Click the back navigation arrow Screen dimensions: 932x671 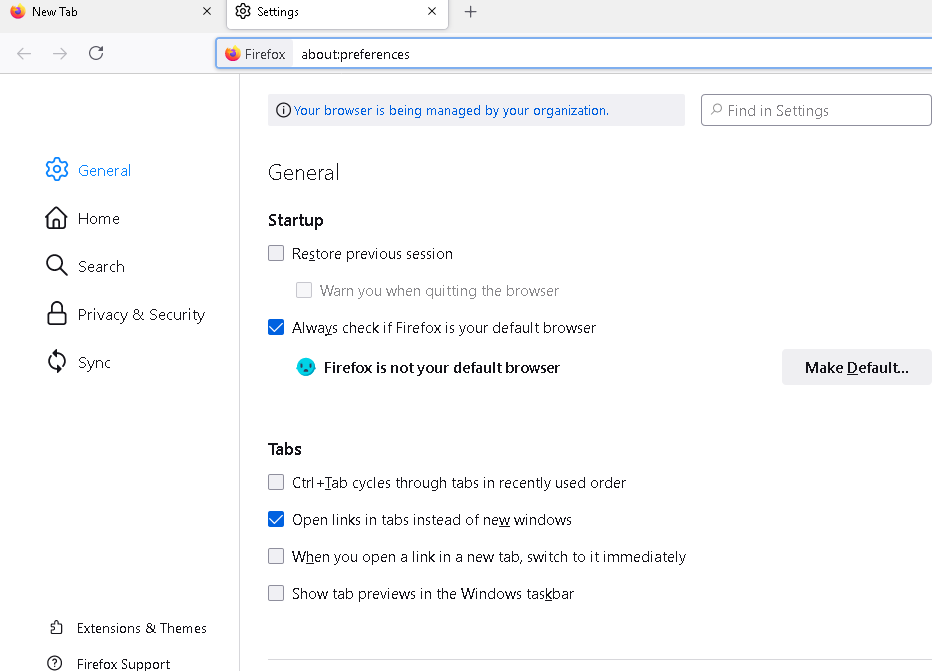point(24,53)
